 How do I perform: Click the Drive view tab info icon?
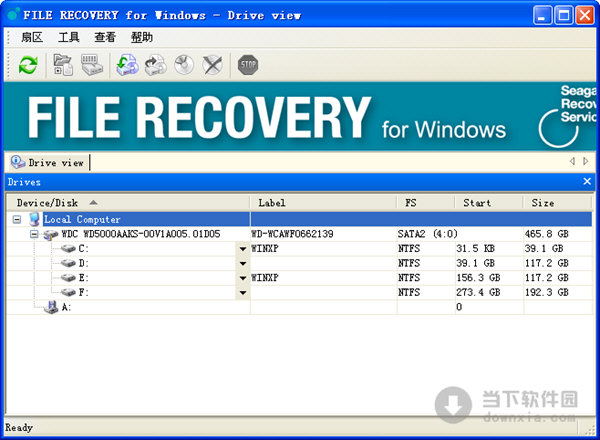(18, 162)
